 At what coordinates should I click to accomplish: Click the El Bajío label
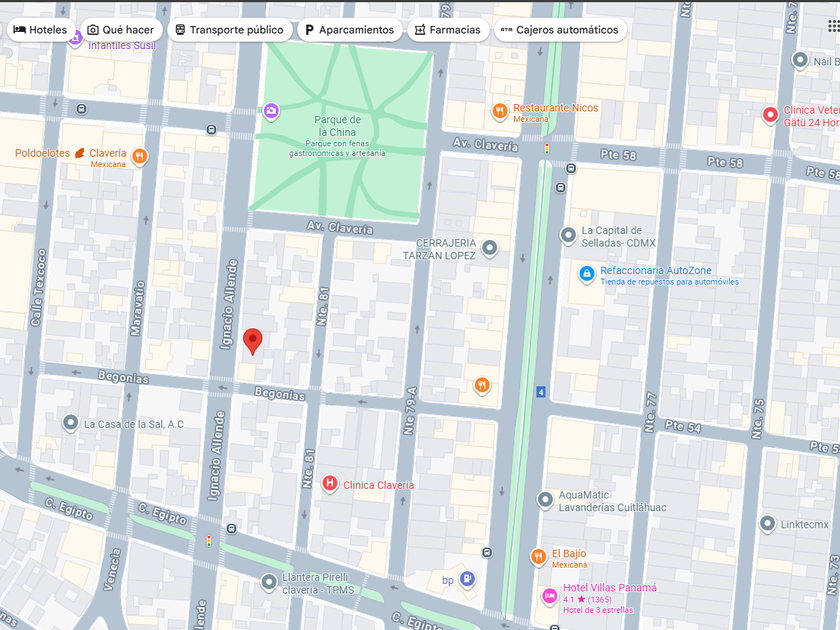tap(569, 553)
